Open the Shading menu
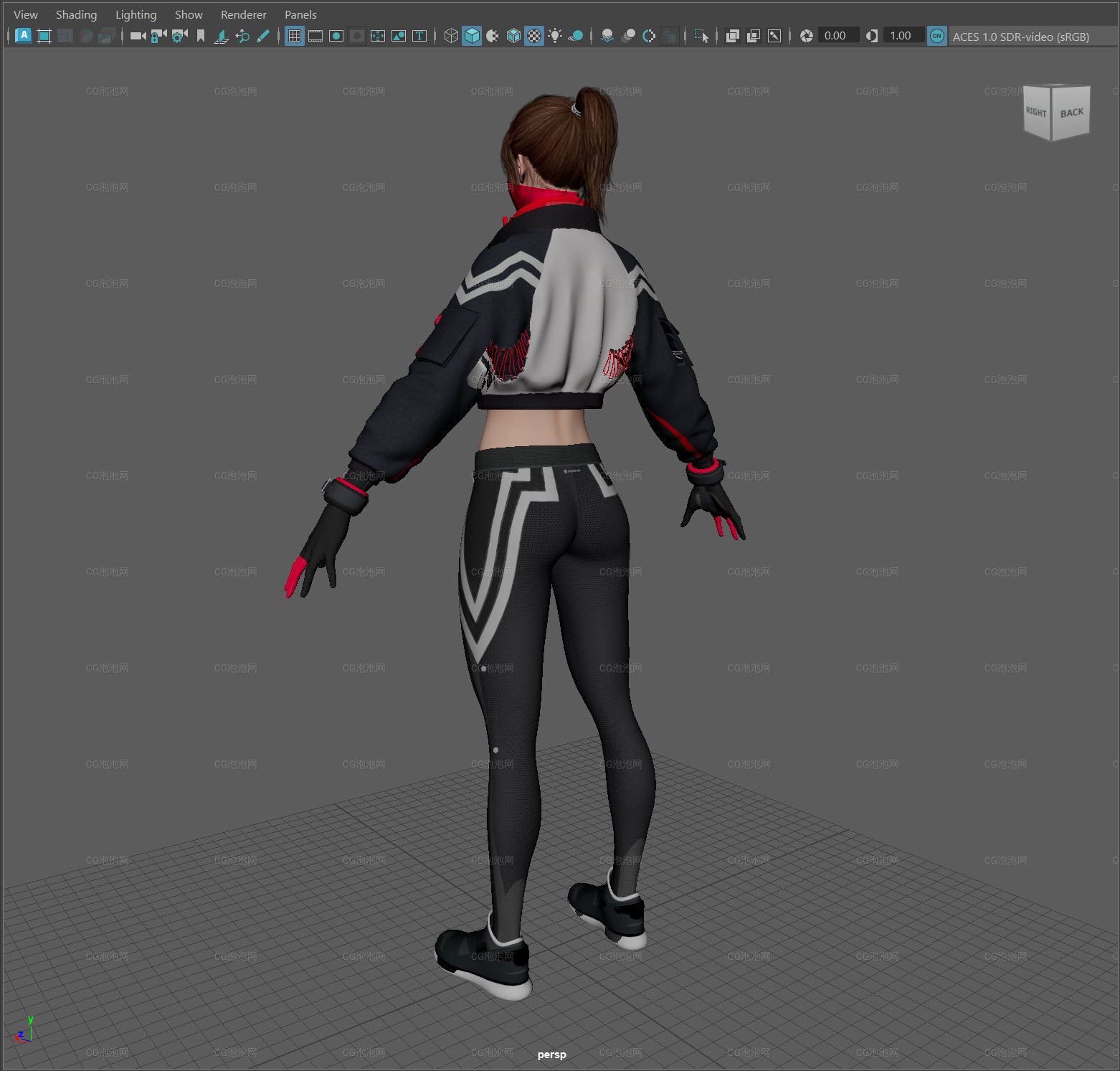This screenshot has height=1071, width=1120. (76, 14)
